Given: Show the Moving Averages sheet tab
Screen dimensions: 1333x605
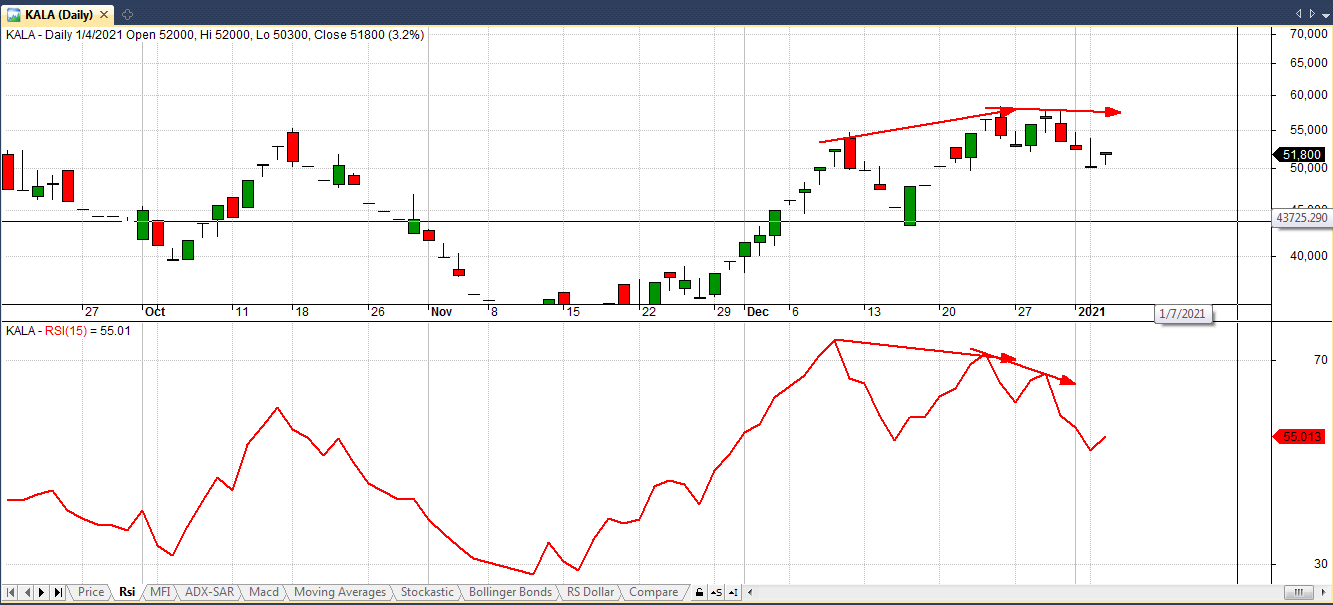Looking at the screenshot, I should [x=340, y=592].
